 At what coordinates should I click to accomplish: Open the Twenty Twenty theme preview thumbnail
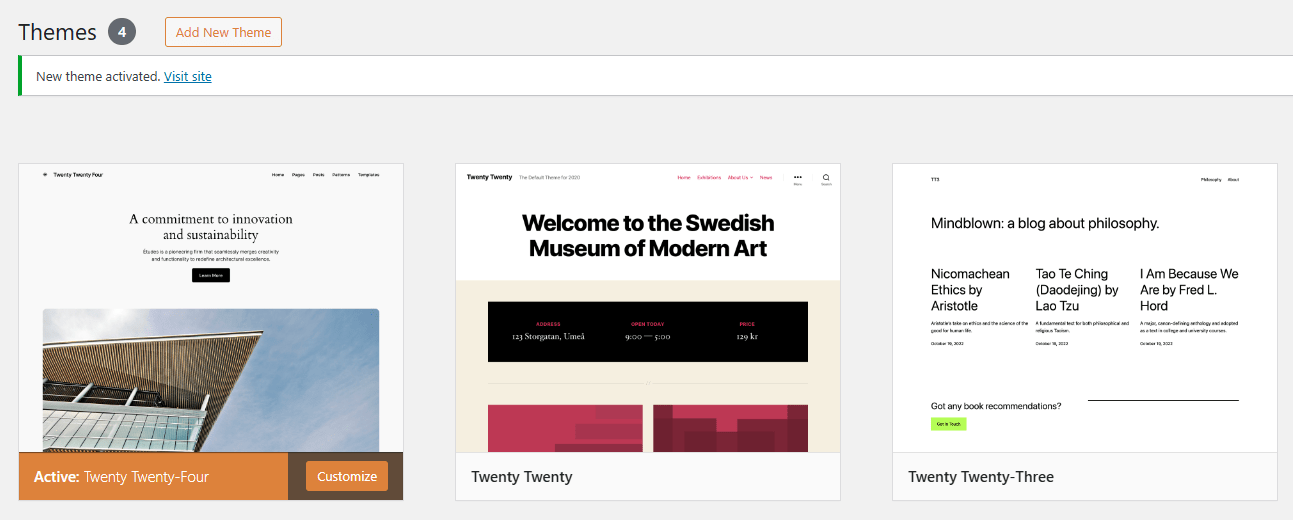[648, 308]
